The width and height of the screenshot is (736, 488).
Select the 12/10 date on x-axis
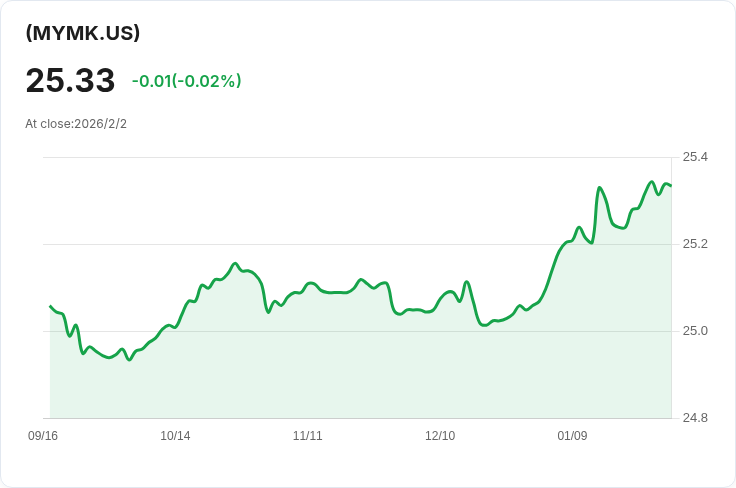click(x=440, y=436)
